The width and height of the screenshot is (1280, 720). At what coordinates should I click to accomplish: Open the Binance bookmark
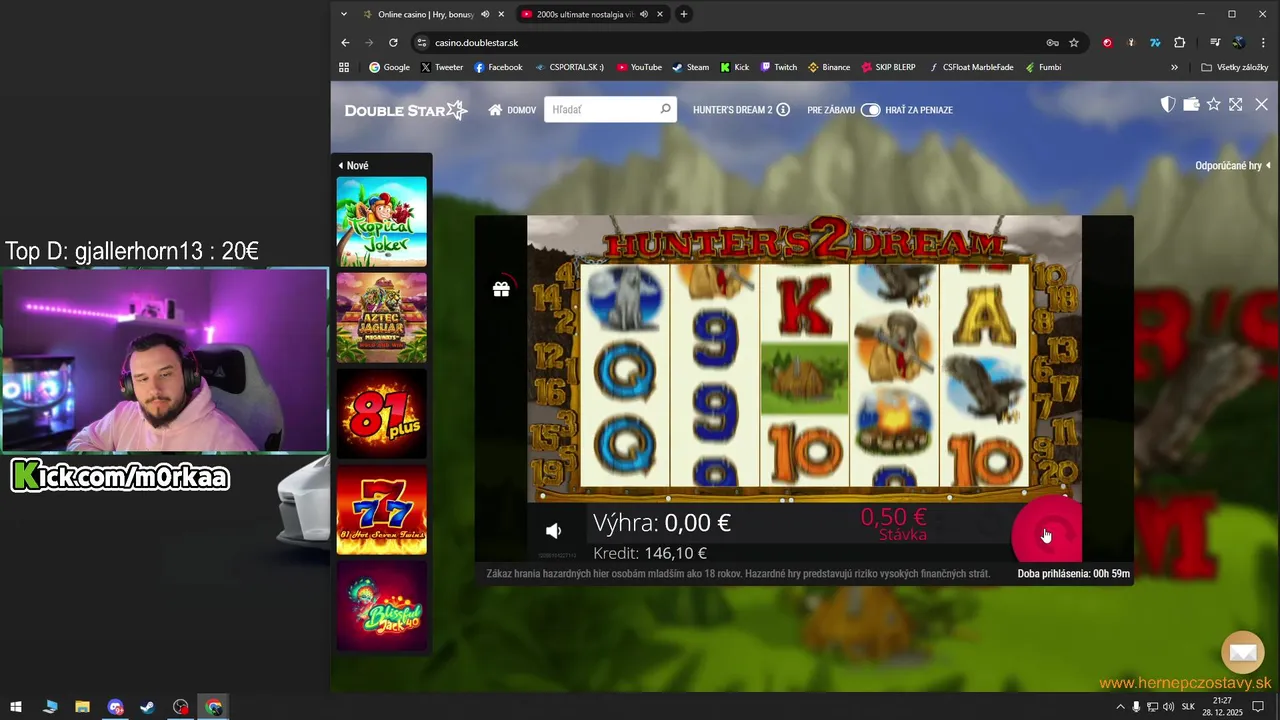pos(829,67)
